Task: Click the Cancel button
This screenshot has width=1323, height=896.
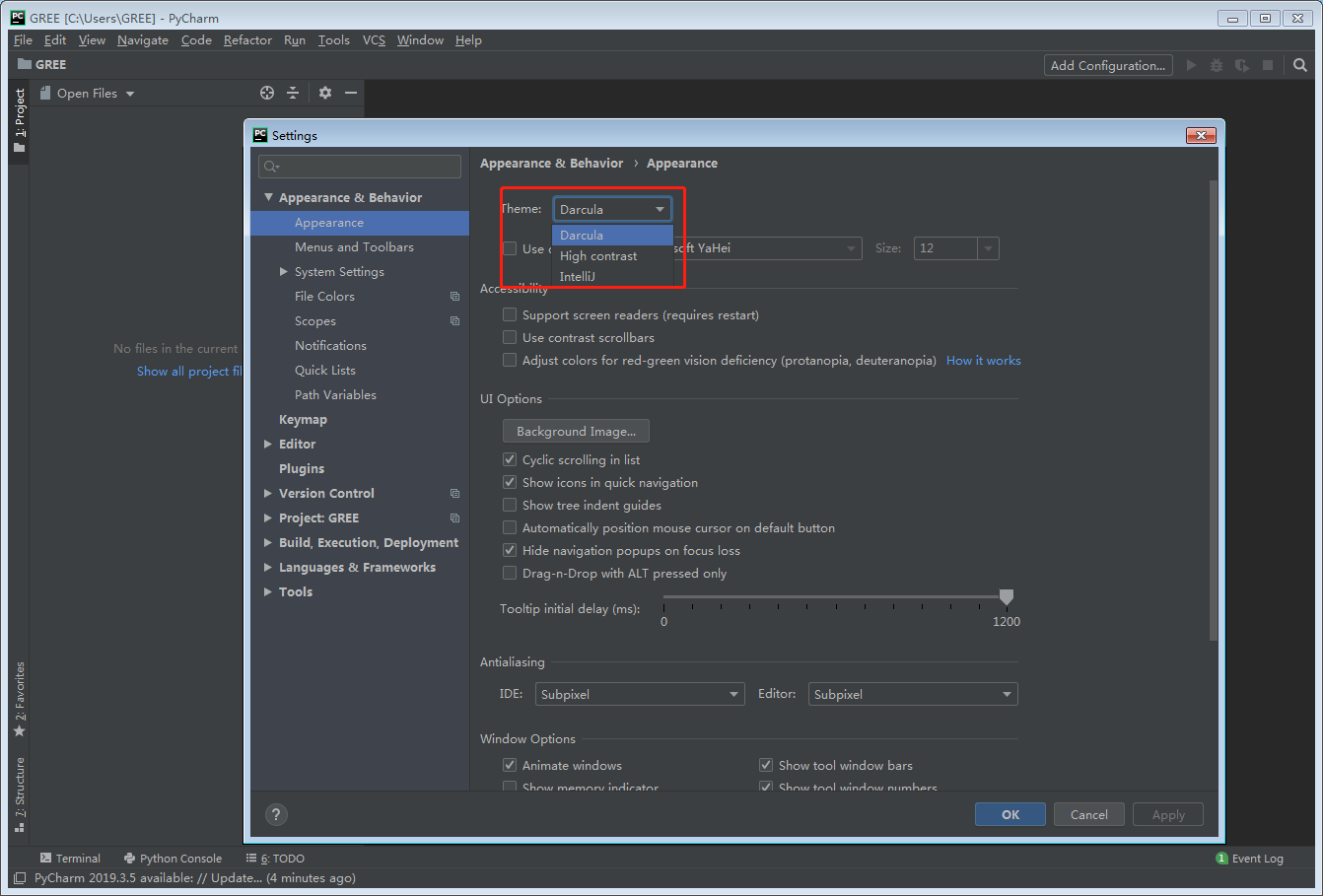Action: 1089,814
